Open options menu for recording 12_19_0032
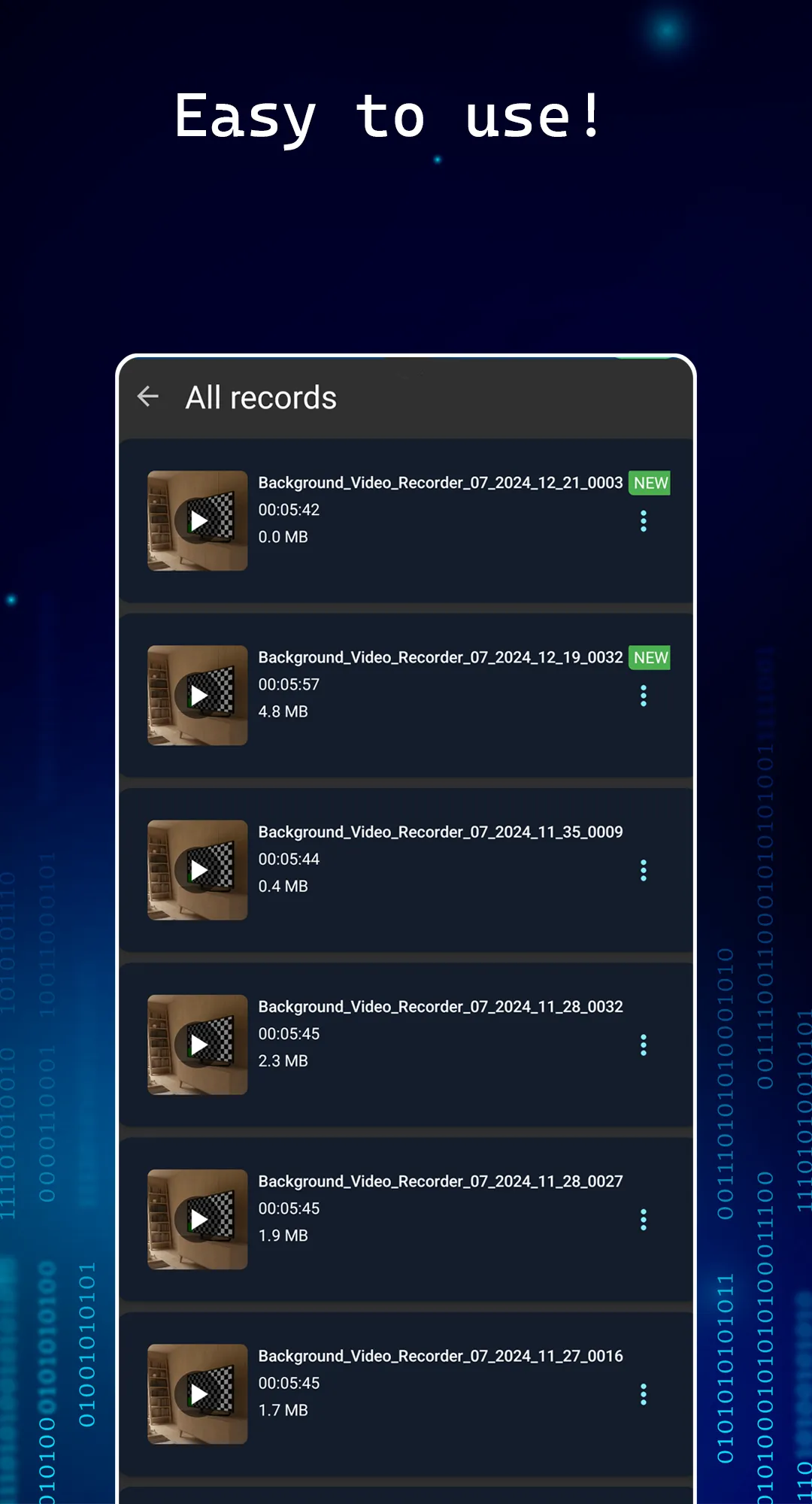 (644, 696)
